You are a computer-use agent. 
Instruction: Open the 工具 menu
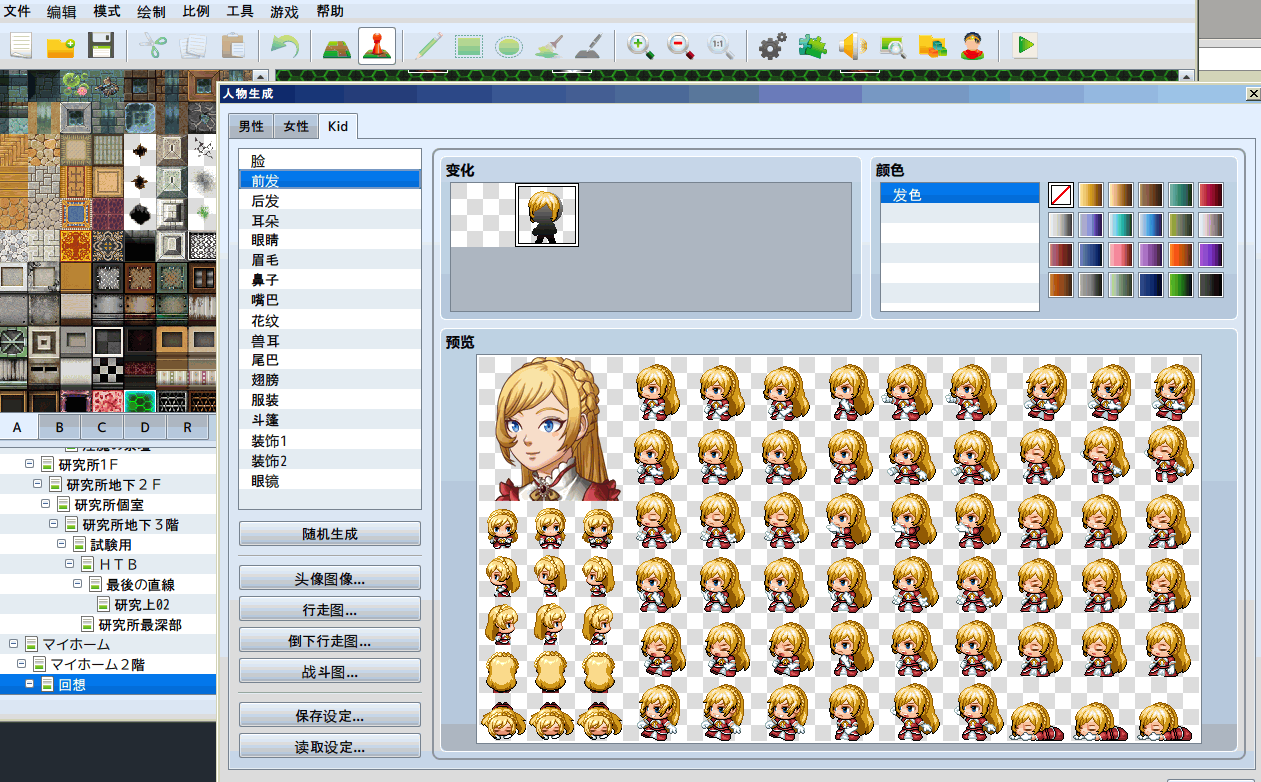point(240,12)
